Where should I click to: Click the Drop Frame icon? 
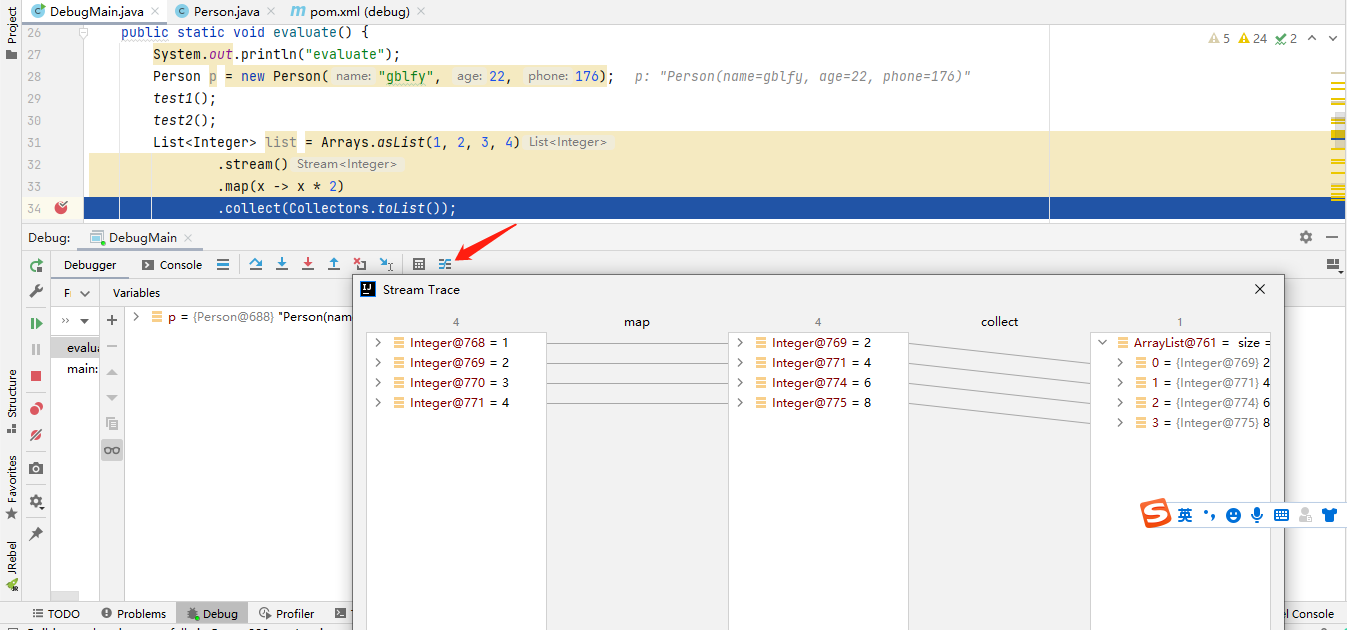coord(360,264)
